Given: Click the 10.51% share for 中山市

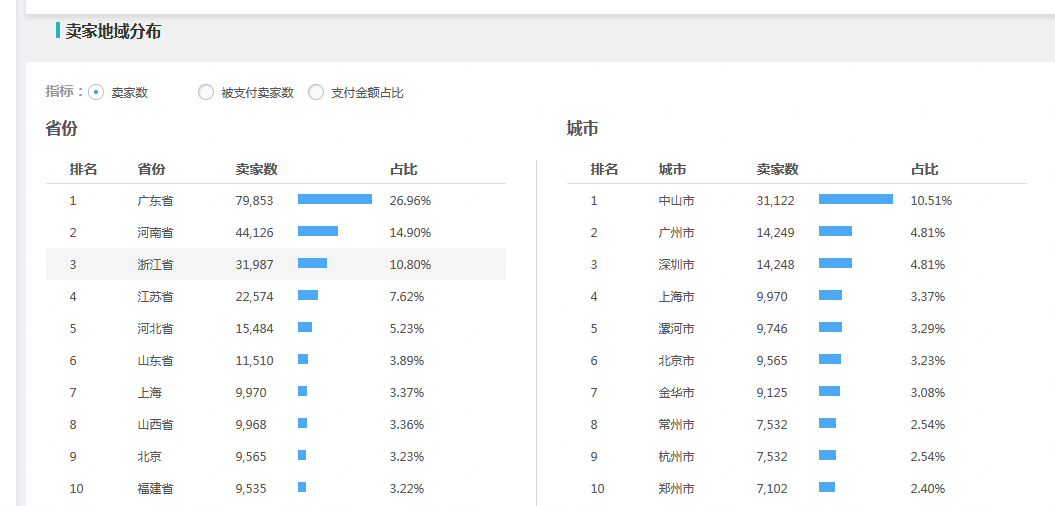Looking at the screenshot, I should click(932, 201).
